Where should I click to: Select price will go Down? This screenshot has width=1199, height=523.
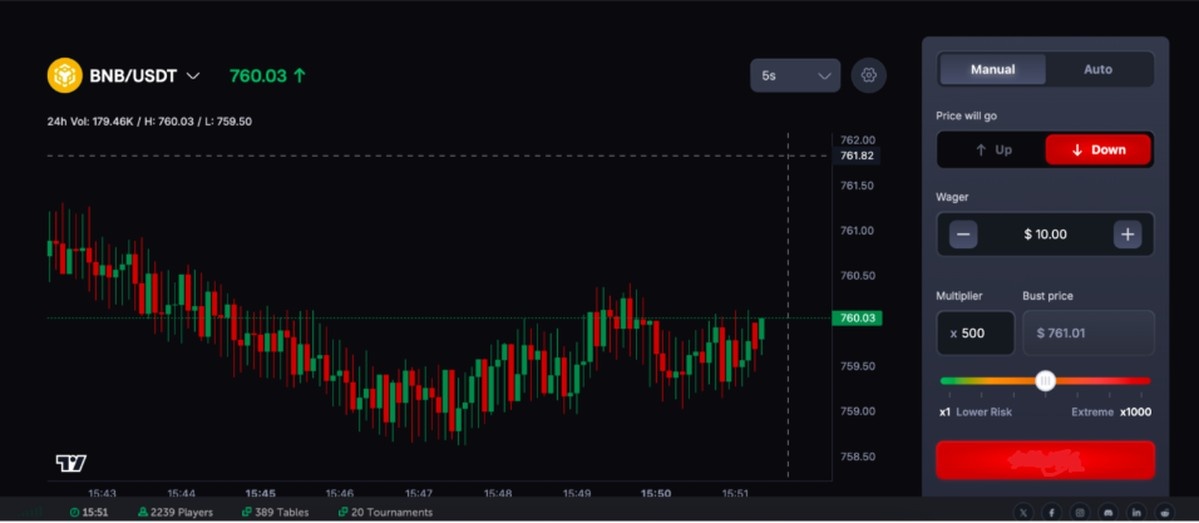pyautogui.click(x=1098, y=150)
